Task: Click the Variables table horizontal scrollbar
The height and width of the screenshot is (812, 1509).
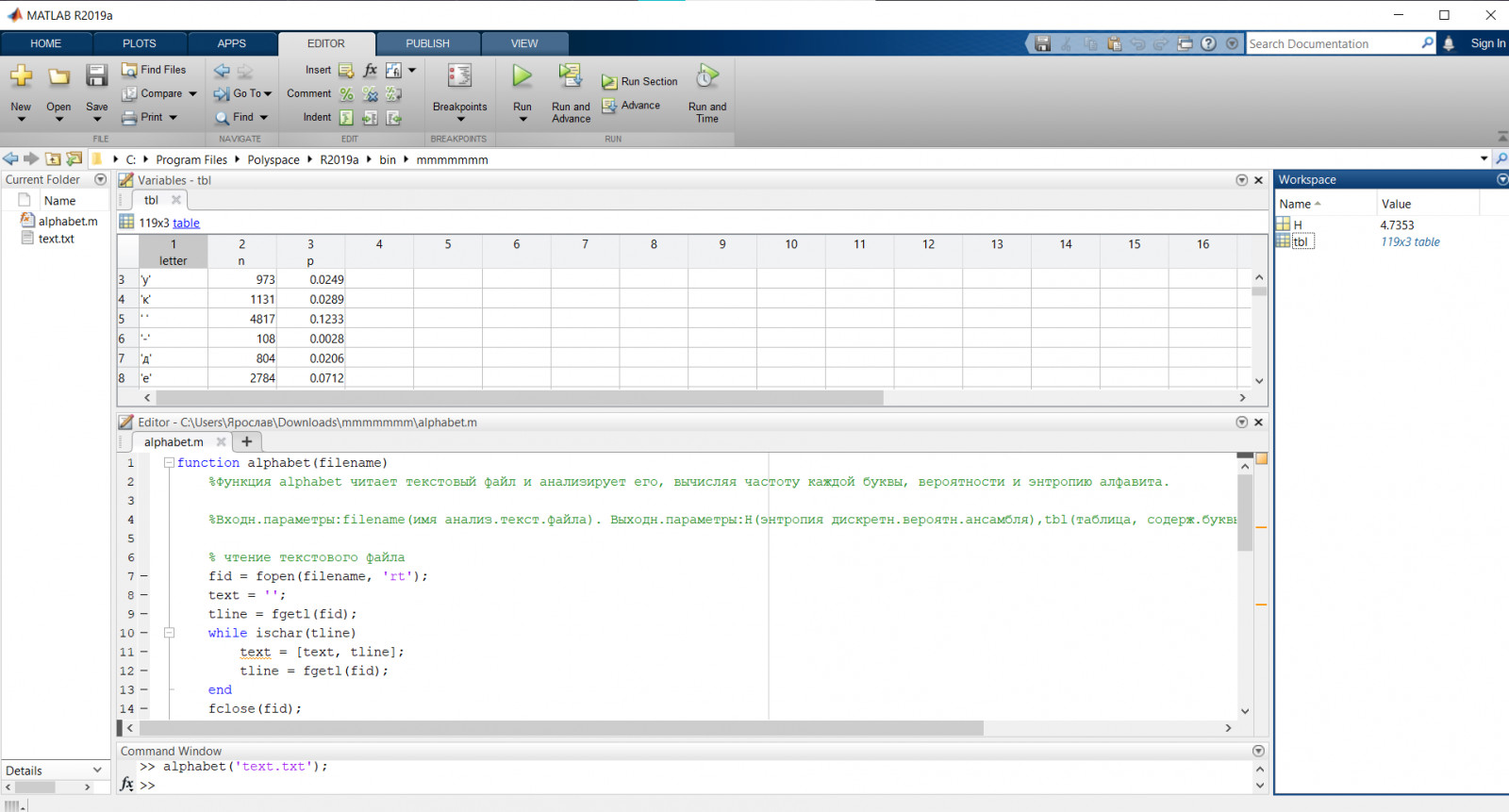Action: pos(520,398)
